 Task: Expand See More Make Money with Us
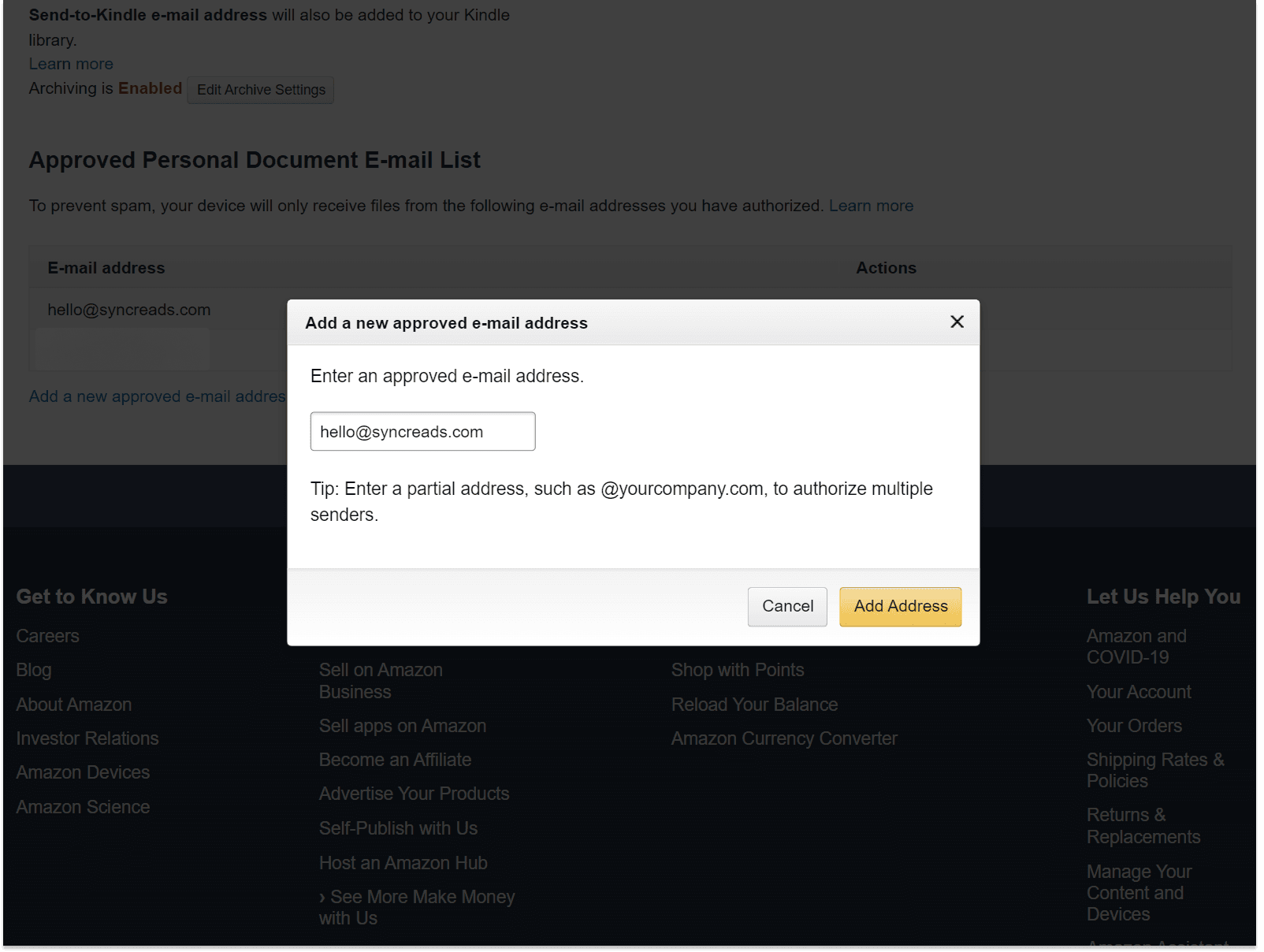click(x=416, y=907)
